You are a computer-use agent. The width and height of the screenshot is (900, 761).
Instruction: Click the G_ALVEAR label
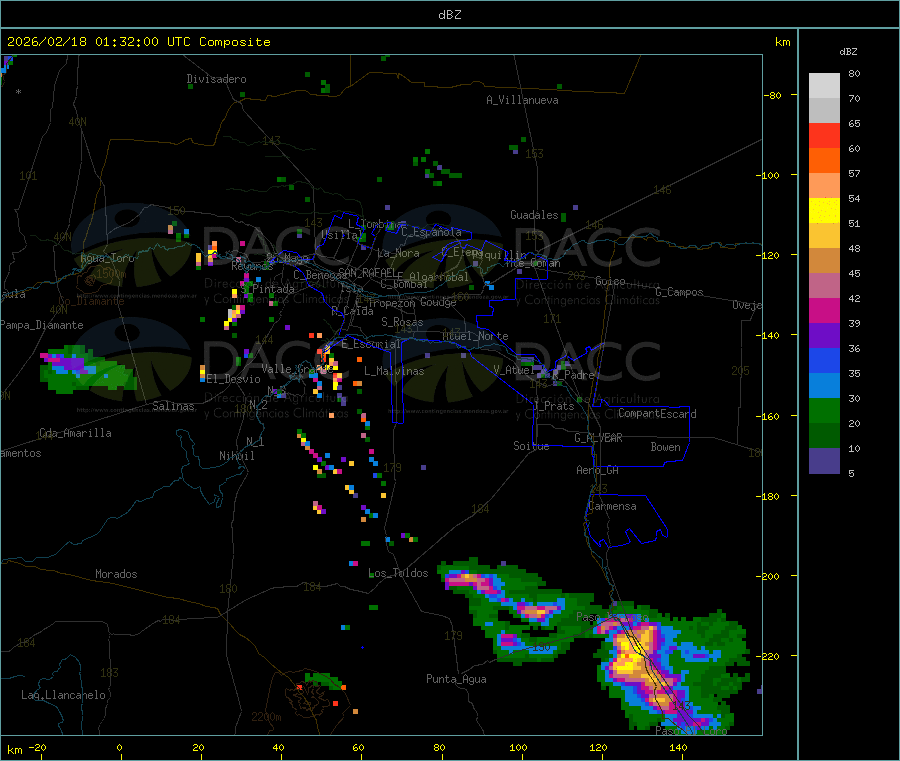pos(599,438)
